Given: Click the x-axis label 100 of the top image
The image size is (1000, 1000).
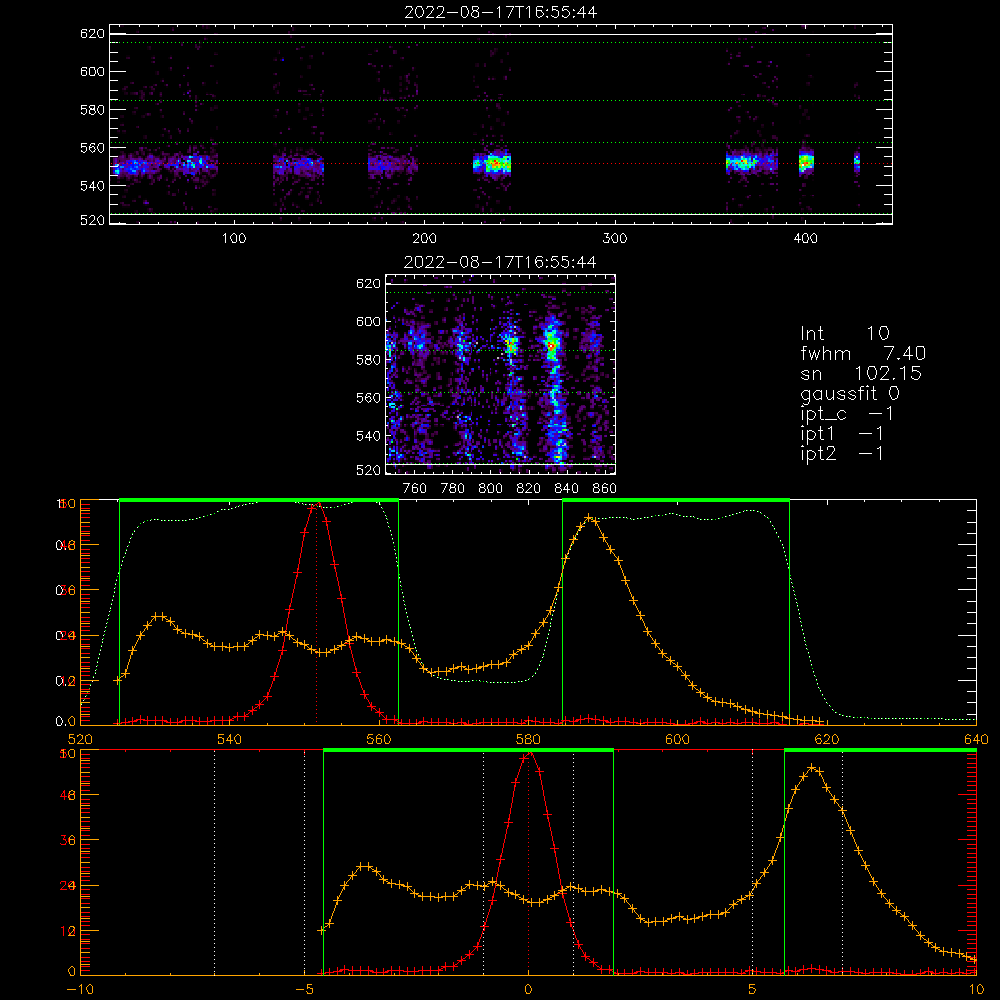Looking at the screenshot, I should click(234, 239).
